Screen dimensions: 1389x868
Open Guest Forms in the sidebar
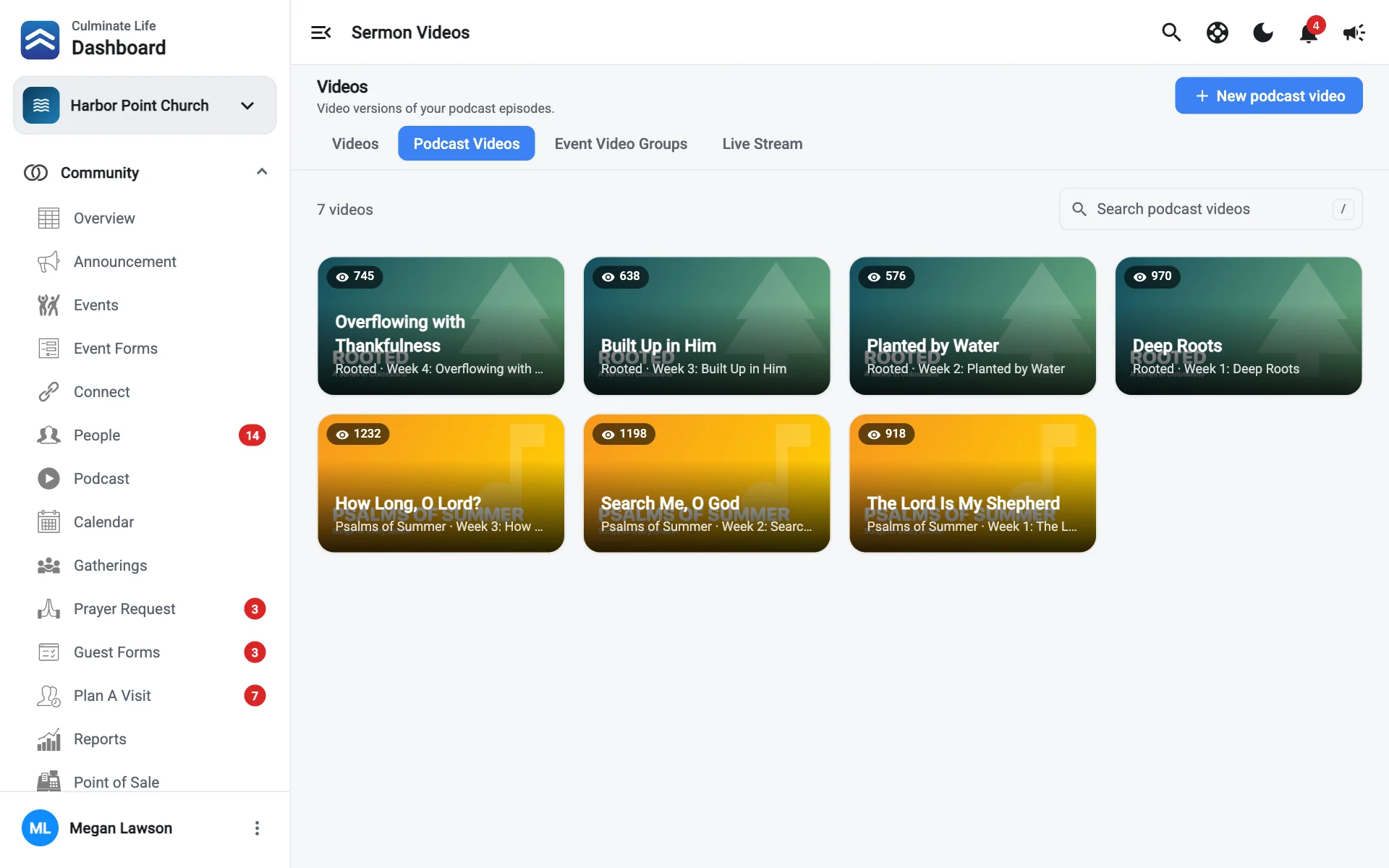[145, 652]
